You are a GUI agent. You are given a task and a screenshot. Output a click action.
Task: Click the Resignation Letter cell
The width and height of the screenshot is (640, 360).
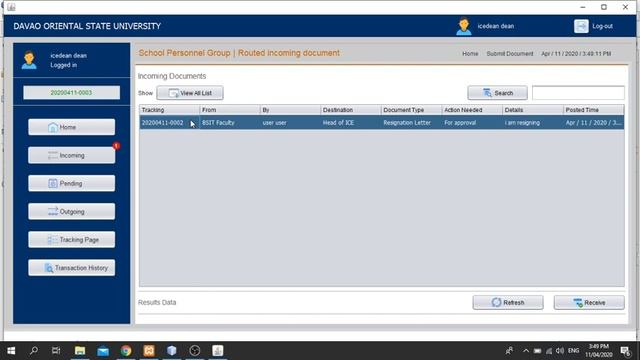pos(411,122)
